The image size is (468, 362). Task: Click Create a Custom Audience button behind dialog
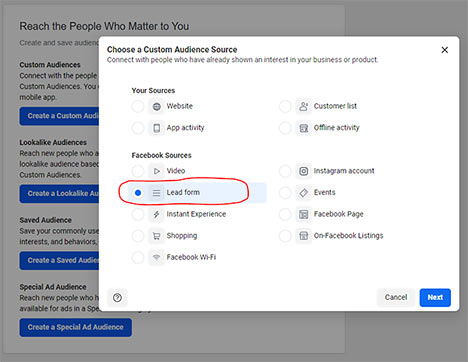coord(59,116)
